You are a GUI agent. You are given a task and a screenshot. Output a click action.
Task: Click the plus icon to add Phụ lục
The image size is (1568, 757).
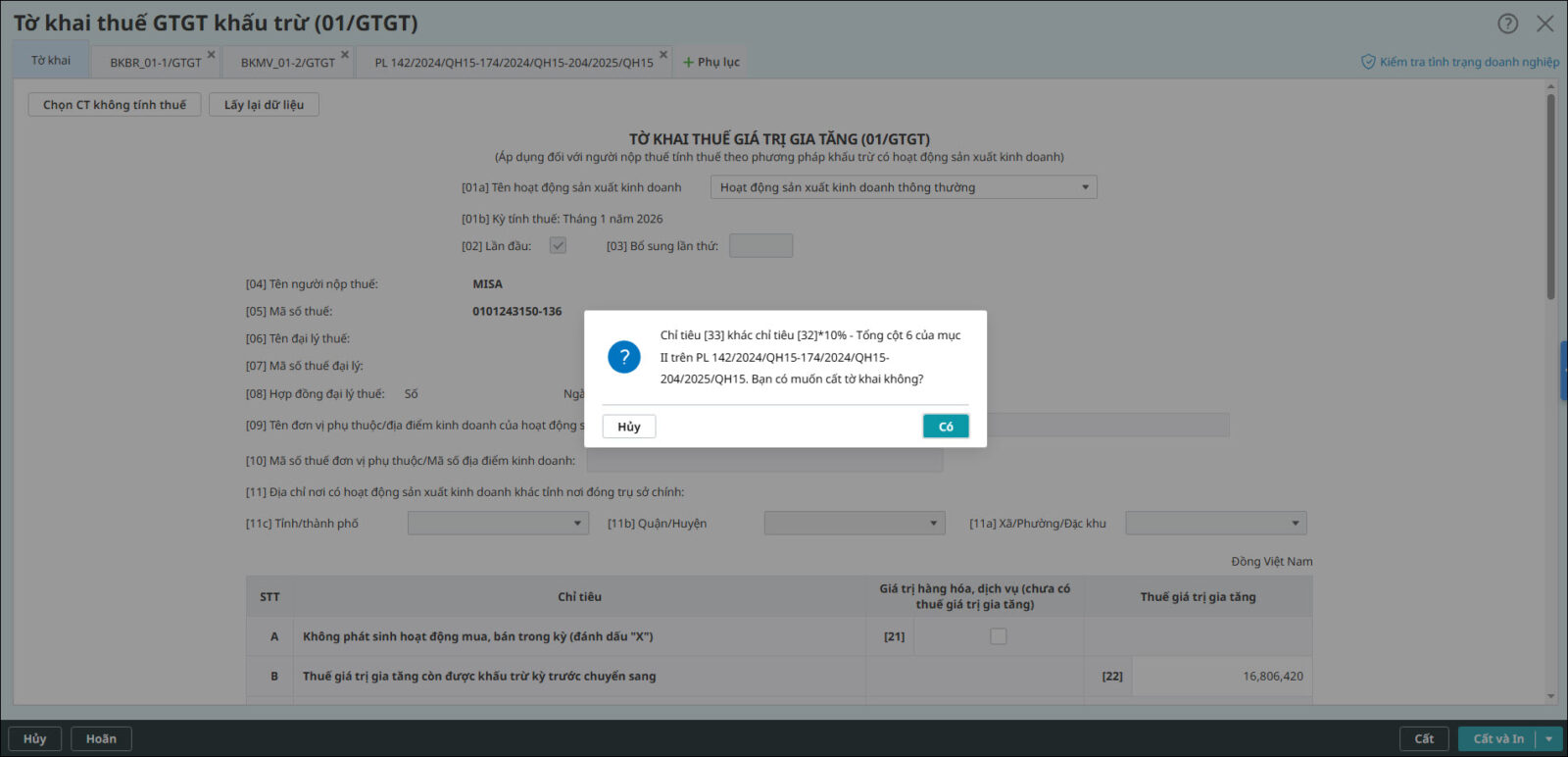click(x=688, y=62)
